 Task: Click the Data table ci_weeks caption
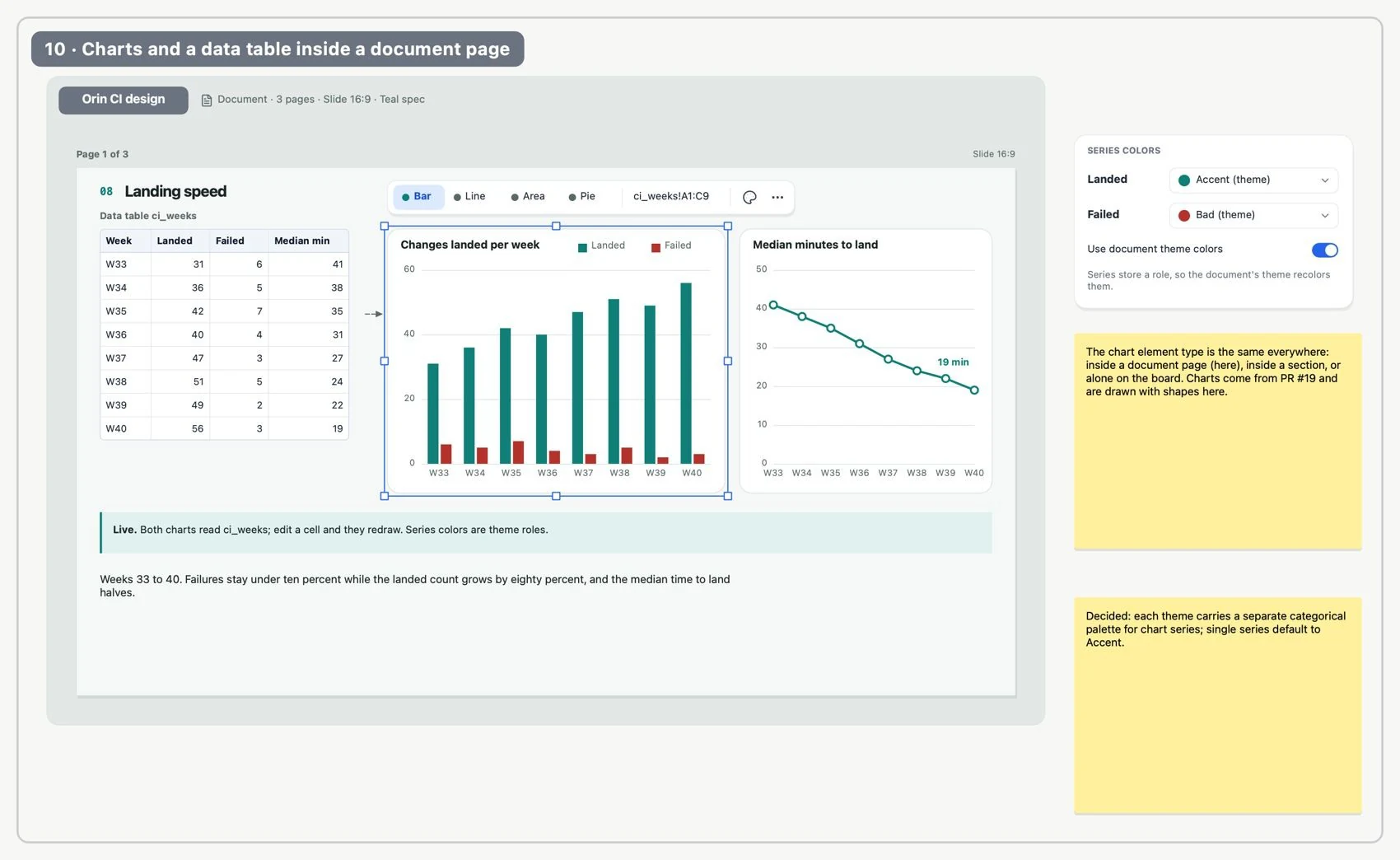[148, 217]
